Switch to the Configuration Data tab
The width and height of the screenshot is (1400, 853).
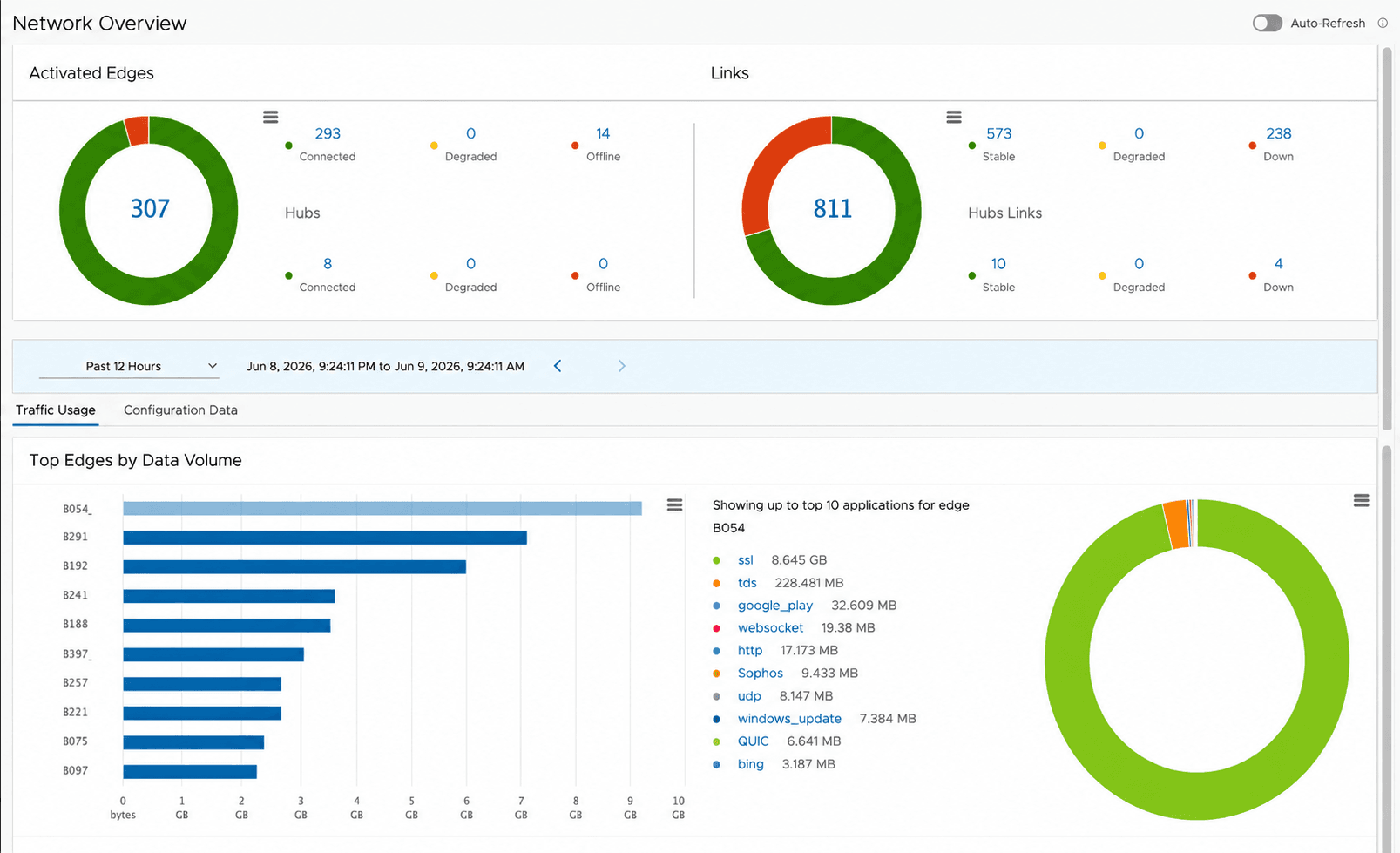click(x=180, y=410)
